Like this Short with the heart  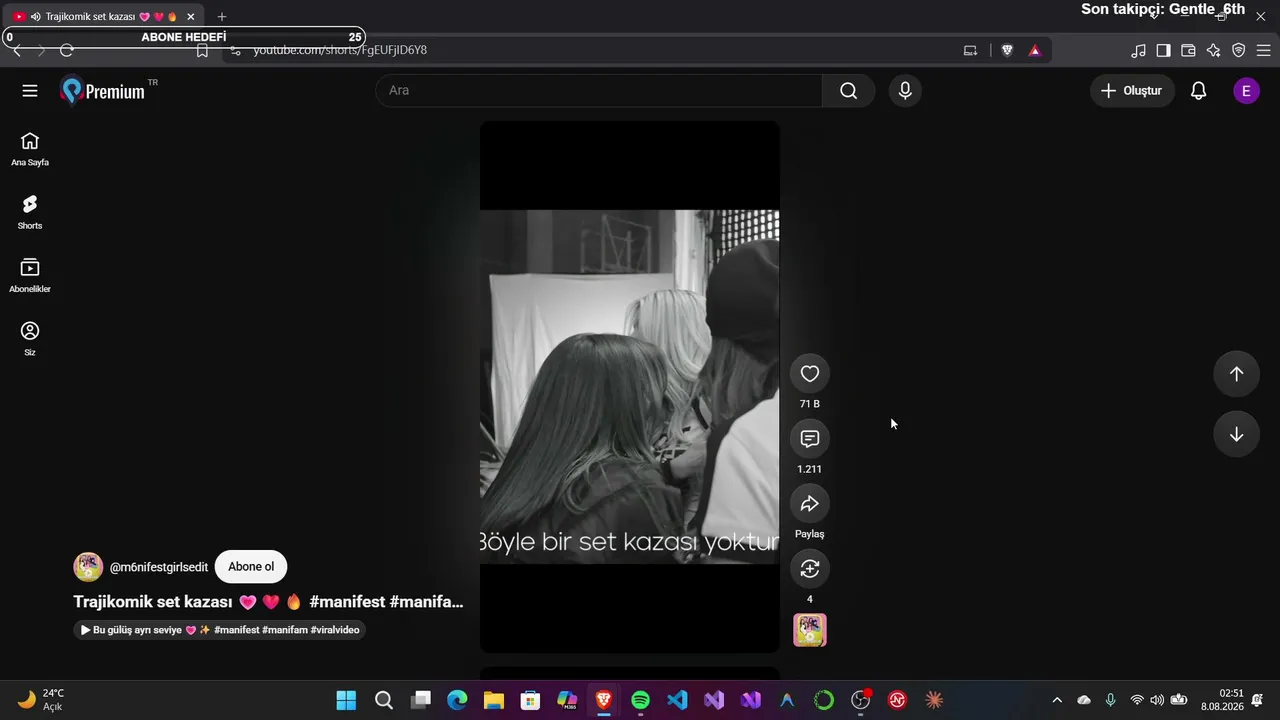coord(810,374)
